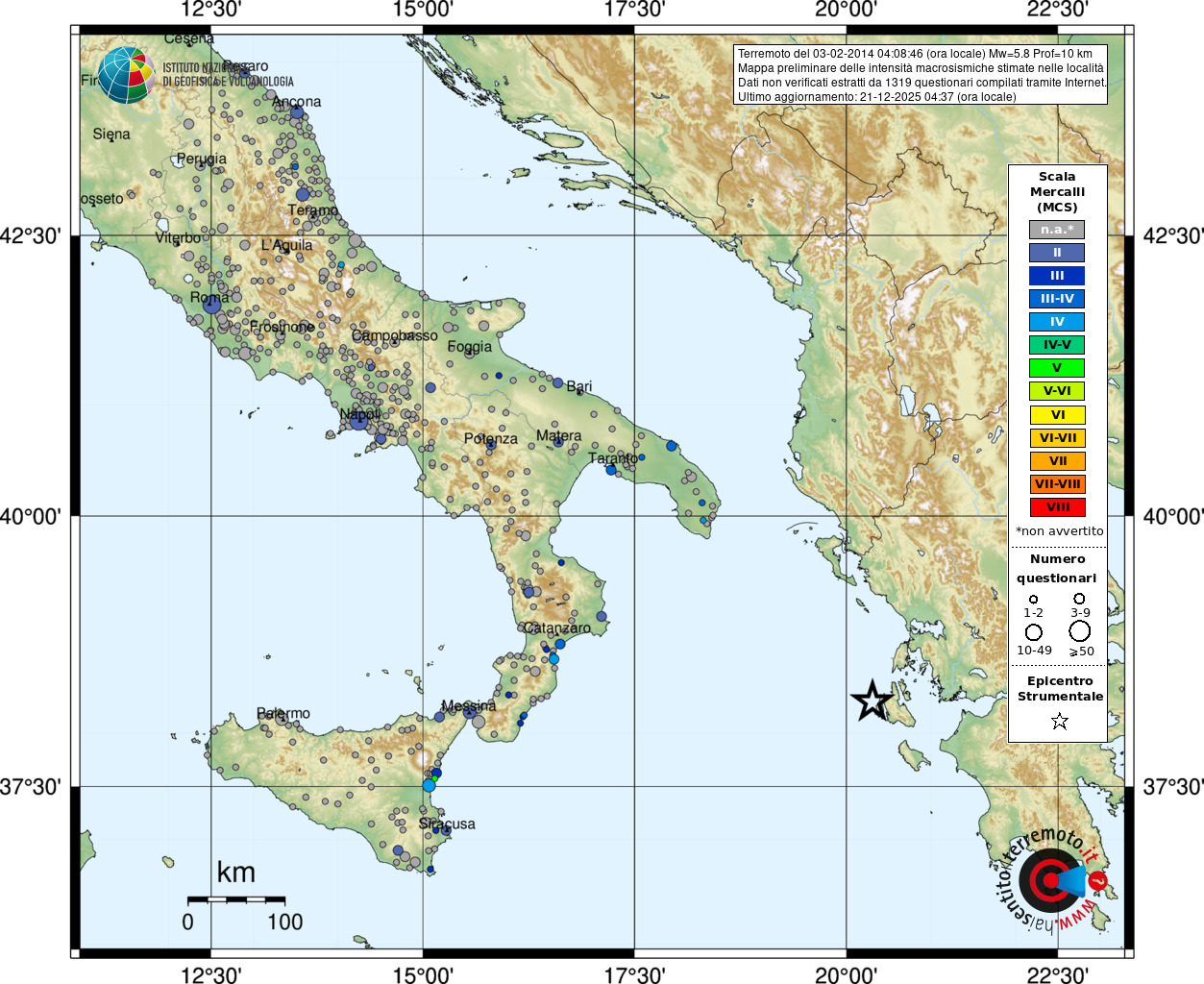
Task: Select the III-IV legend swatch
Action: point(1057,299)
